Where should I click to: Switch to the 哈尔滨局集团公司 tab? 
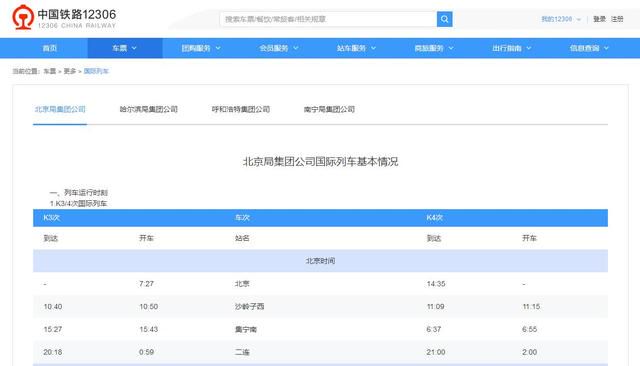coord(149,109)
